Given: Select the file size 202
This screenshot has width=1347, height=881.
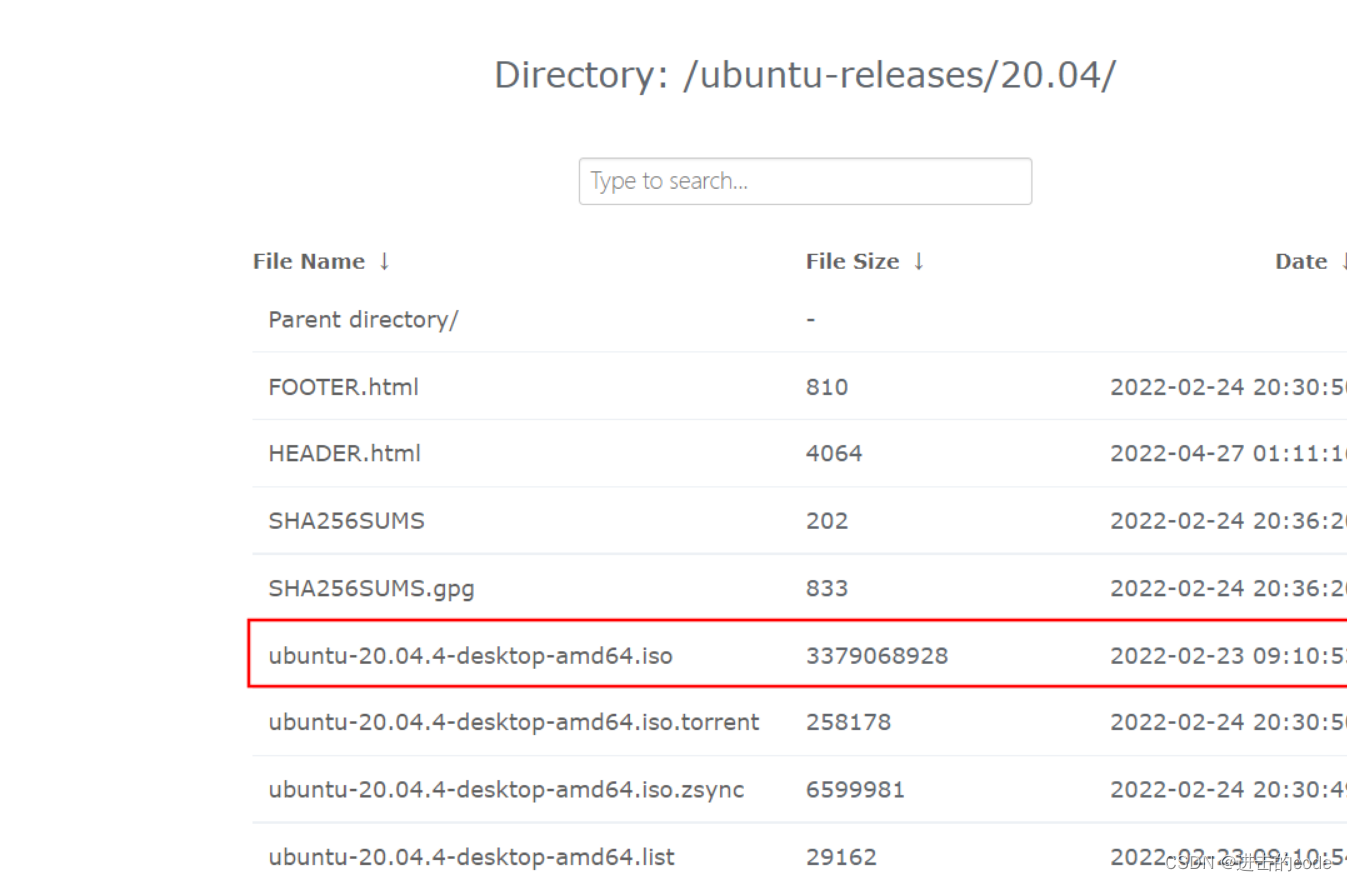Looking at the screenshot, I should 827,521.
